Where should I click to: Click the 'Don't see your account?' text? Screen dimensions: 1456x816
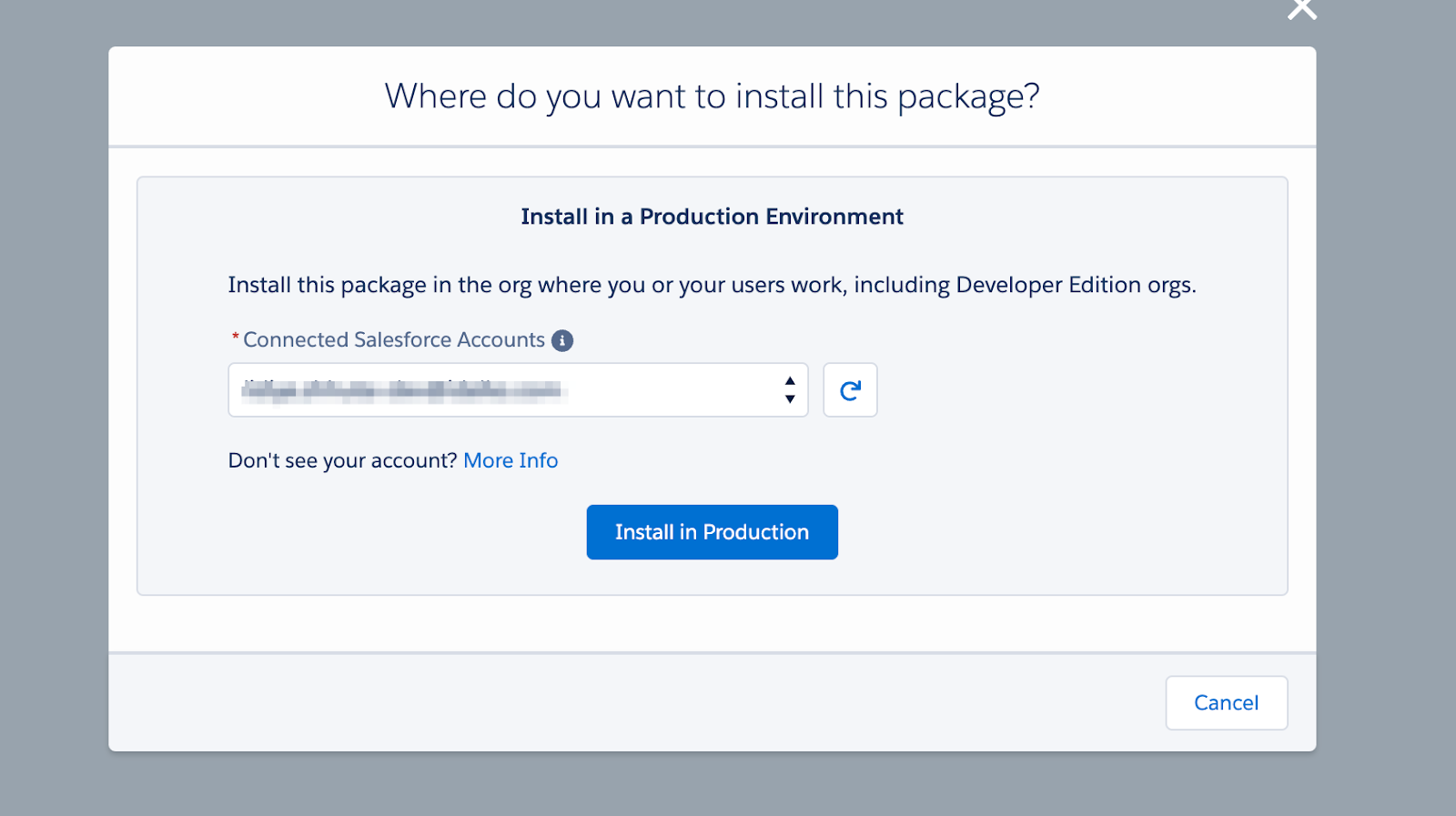point(342,460)
